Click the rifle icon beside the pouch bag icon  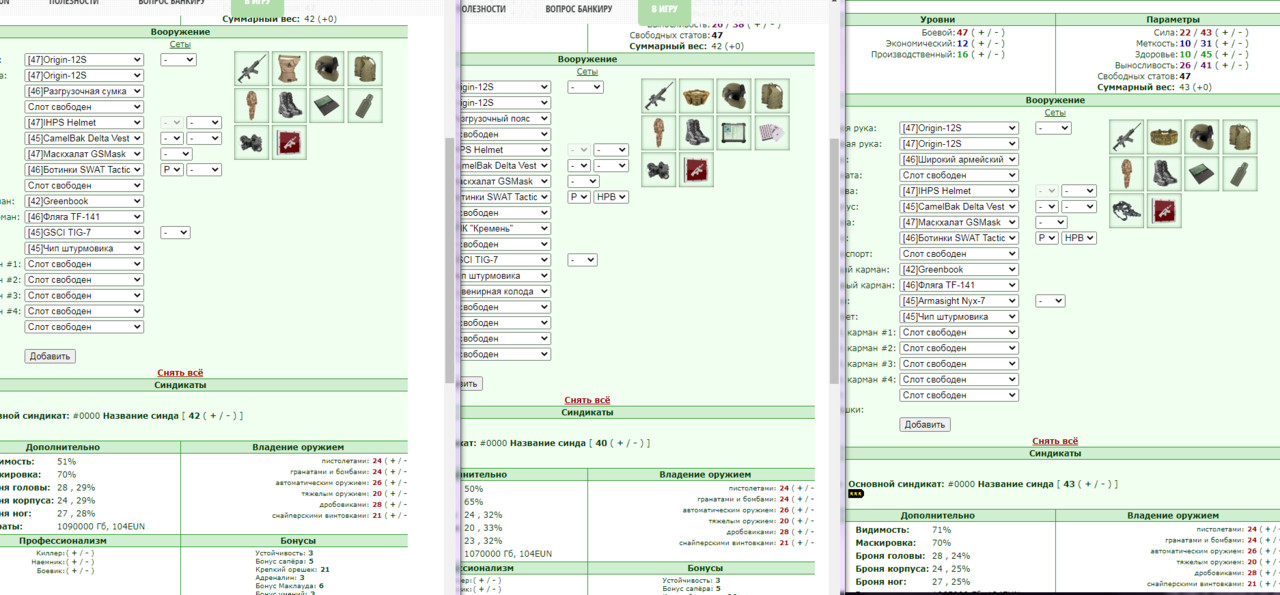[252, 68]
